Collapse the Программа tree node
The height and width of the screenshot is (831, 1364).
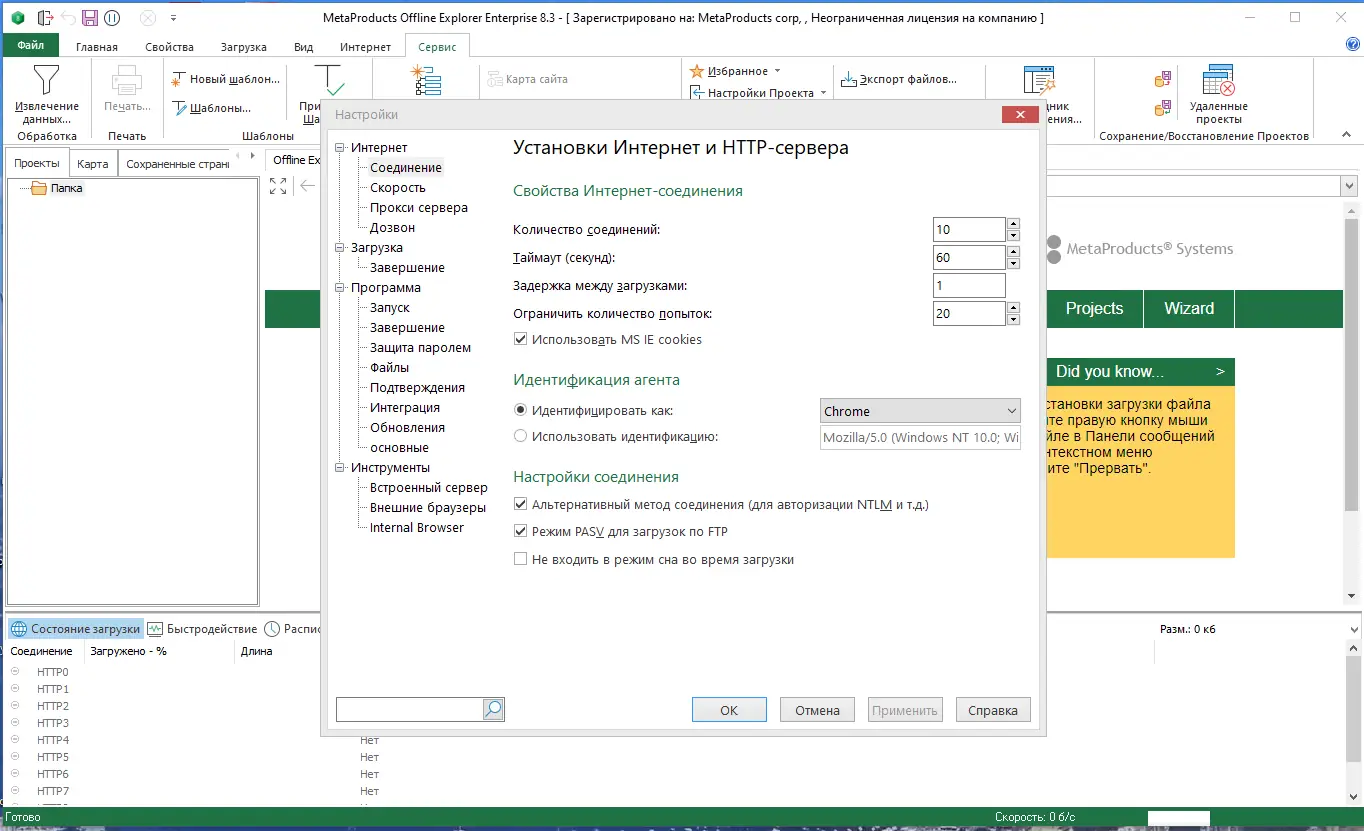342,288
